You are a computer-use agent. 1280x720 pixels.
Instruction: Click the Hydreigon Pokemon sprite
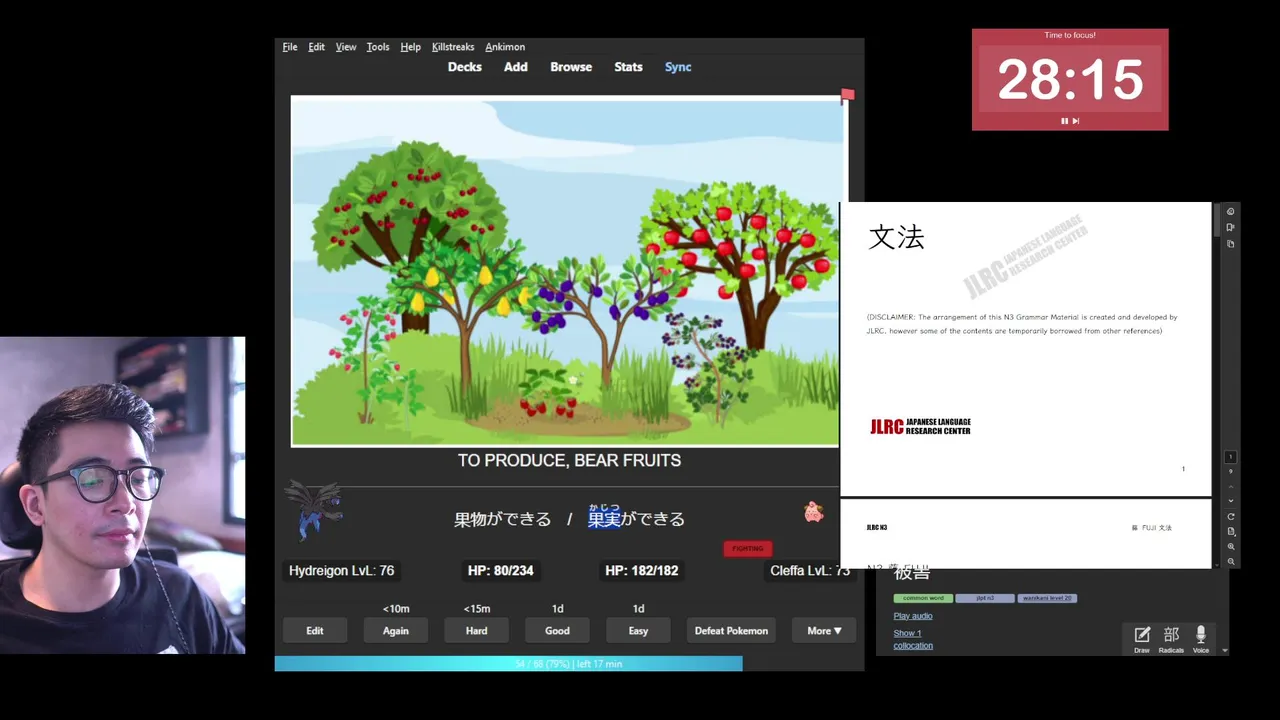313,510
